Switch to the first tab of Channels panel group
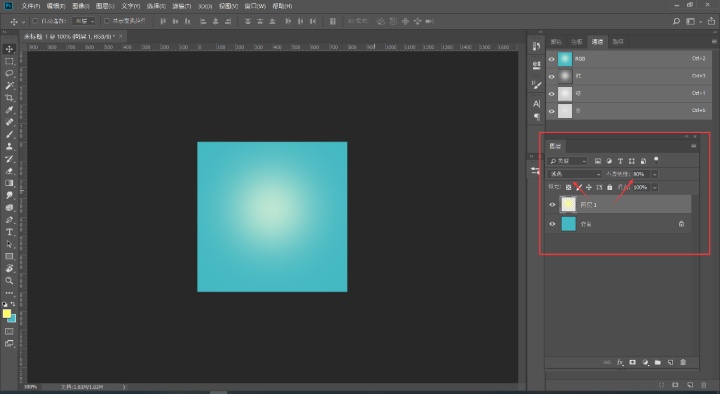The height and width of the screenshot is (394, 720). (556, 42)
